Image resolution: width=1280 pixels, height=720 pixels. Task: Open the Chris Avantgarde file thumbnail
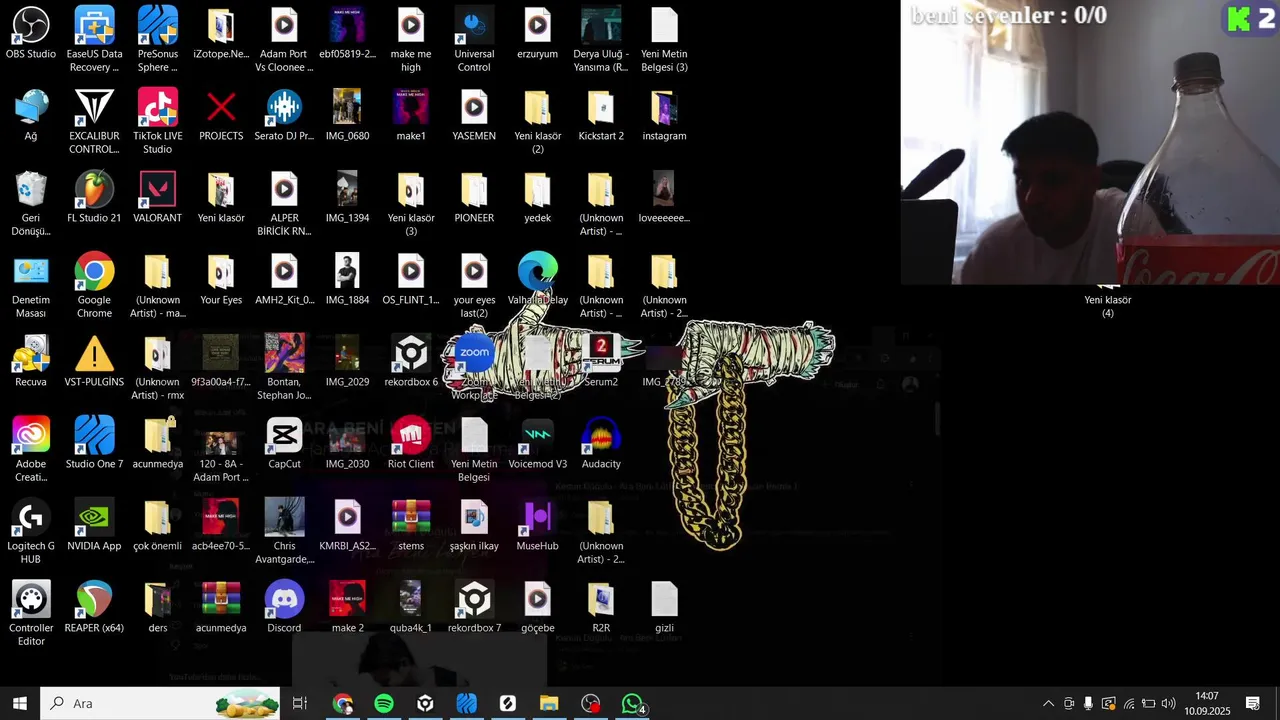(284, 532)
